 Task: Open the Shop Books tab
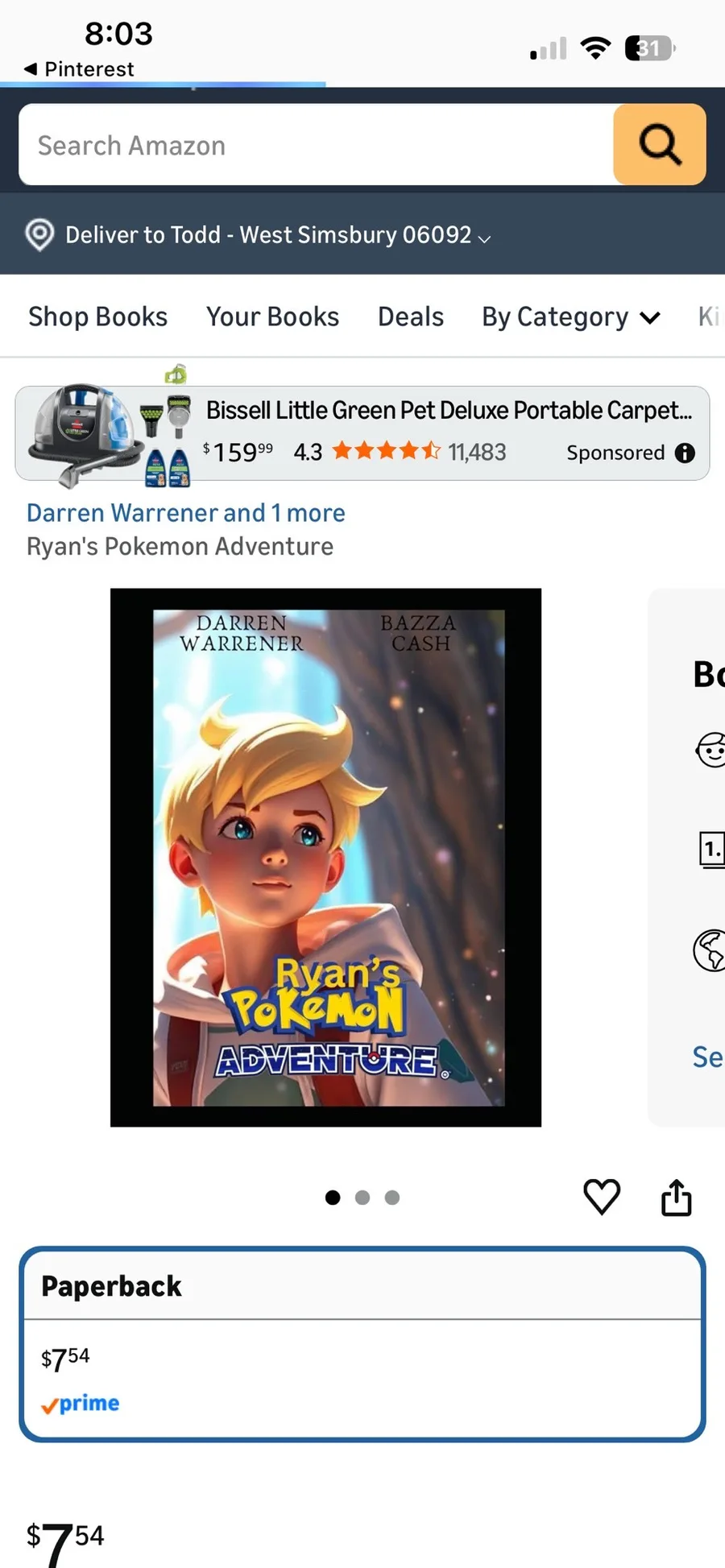[x=98, y=317]
